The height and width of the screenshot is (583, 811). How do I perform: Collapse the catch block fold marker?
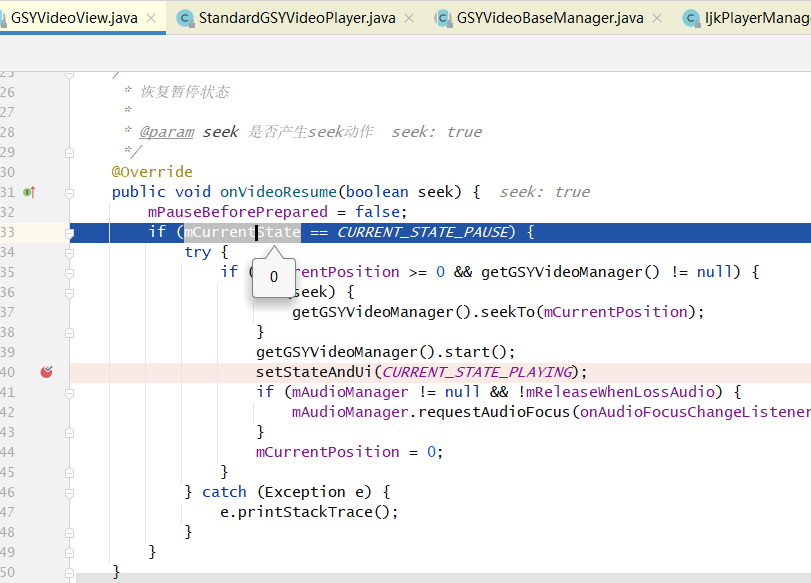tap(68, 491)
